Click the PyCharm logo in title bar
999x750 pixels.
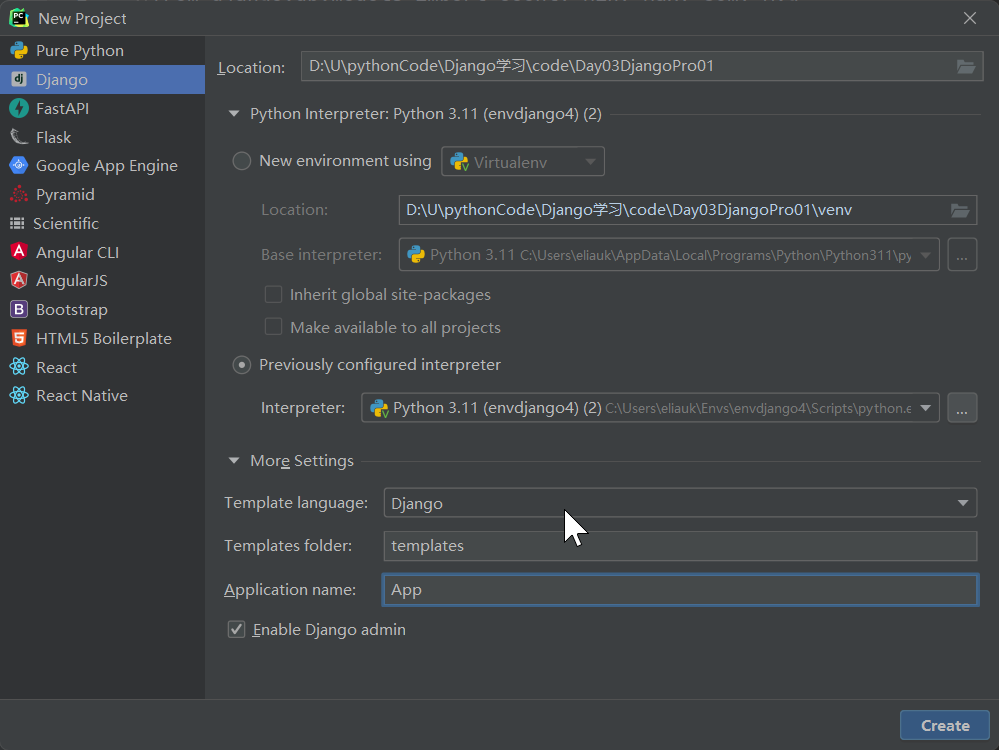coord(19,18)
